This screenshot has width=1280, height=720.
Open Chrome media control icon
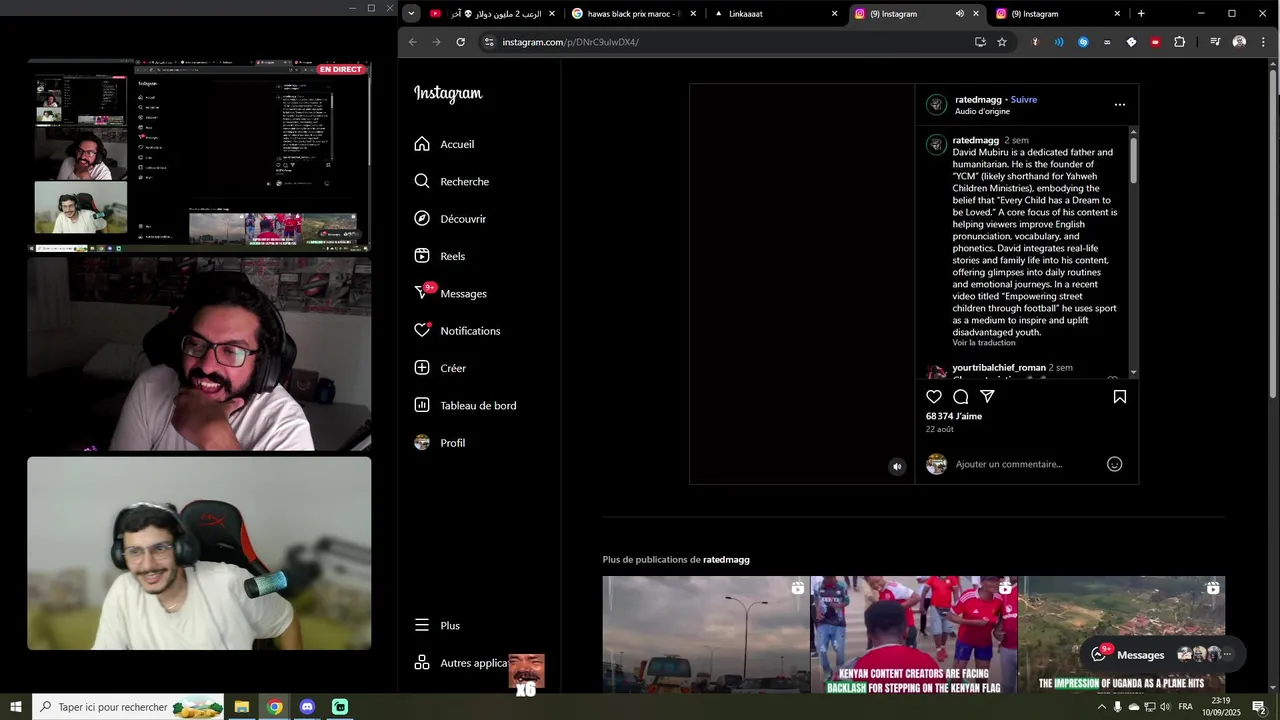1215,42
